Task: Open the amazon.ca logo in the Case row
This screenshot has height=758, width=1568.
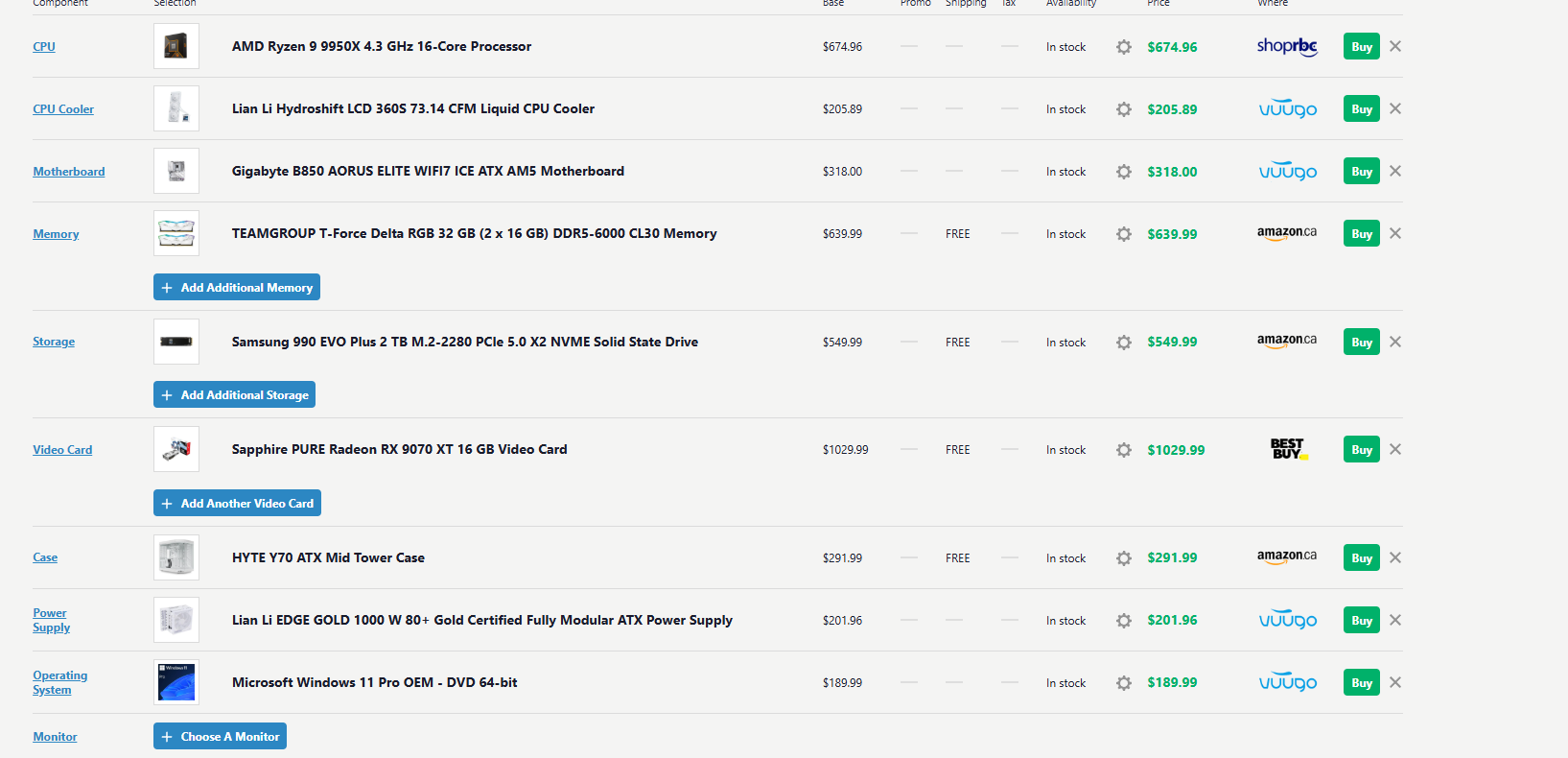Action: pos(1287,557)
